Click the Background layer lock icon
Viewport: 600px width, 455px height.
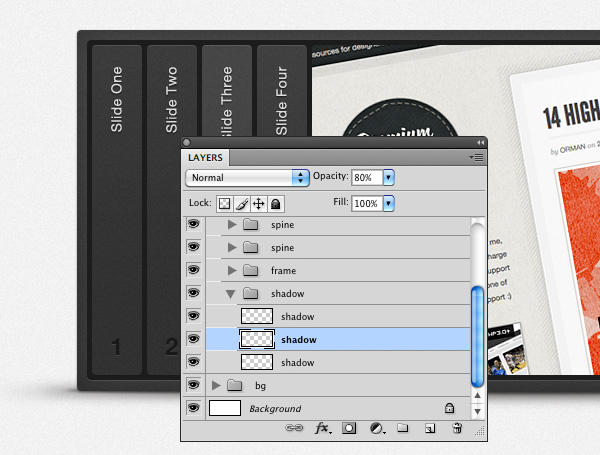450,408
